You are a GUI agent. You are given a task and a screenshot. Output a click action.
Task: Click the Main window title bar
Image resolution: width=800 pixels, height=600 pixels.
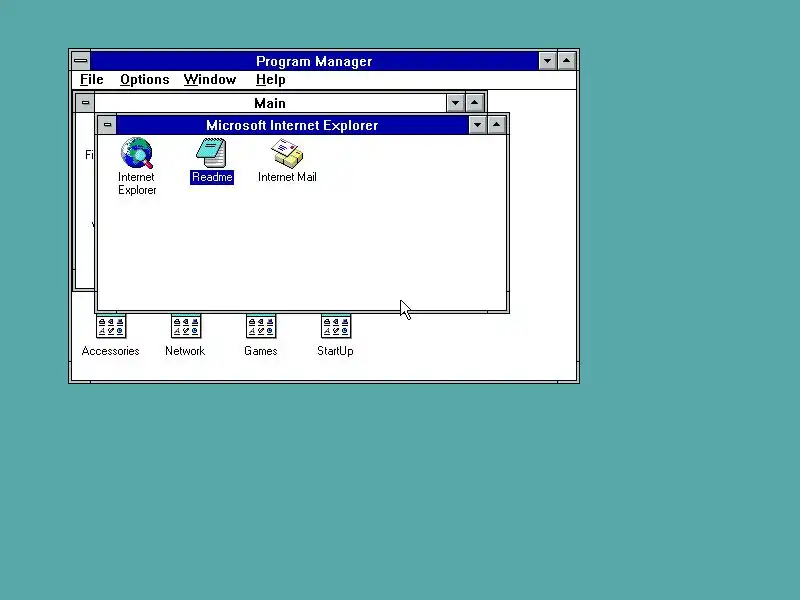(x=270, y=103)
